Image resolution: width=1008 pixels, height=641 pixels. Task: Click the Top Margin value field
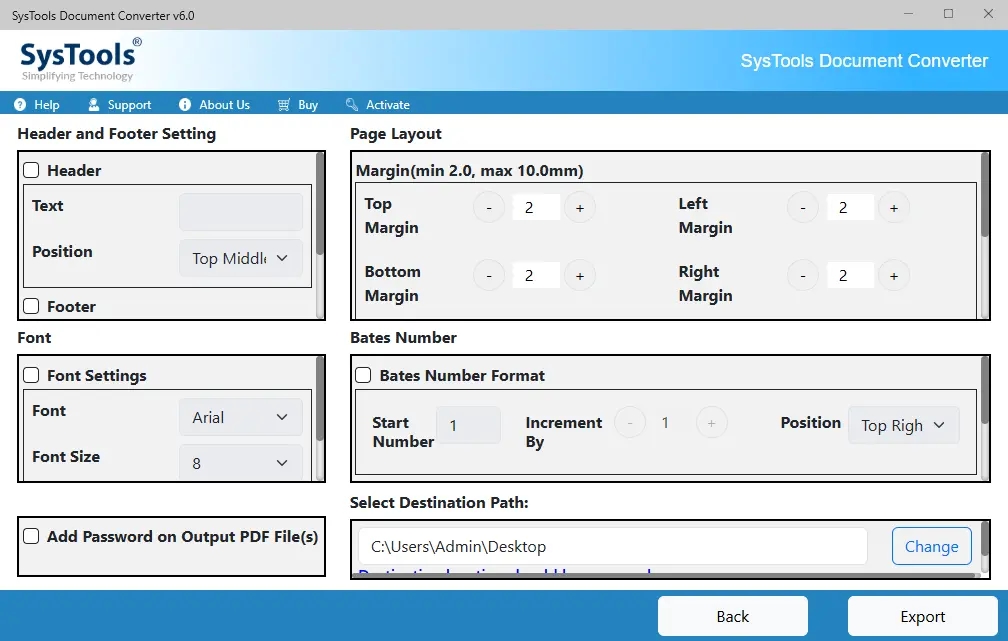tap(536, 208)
